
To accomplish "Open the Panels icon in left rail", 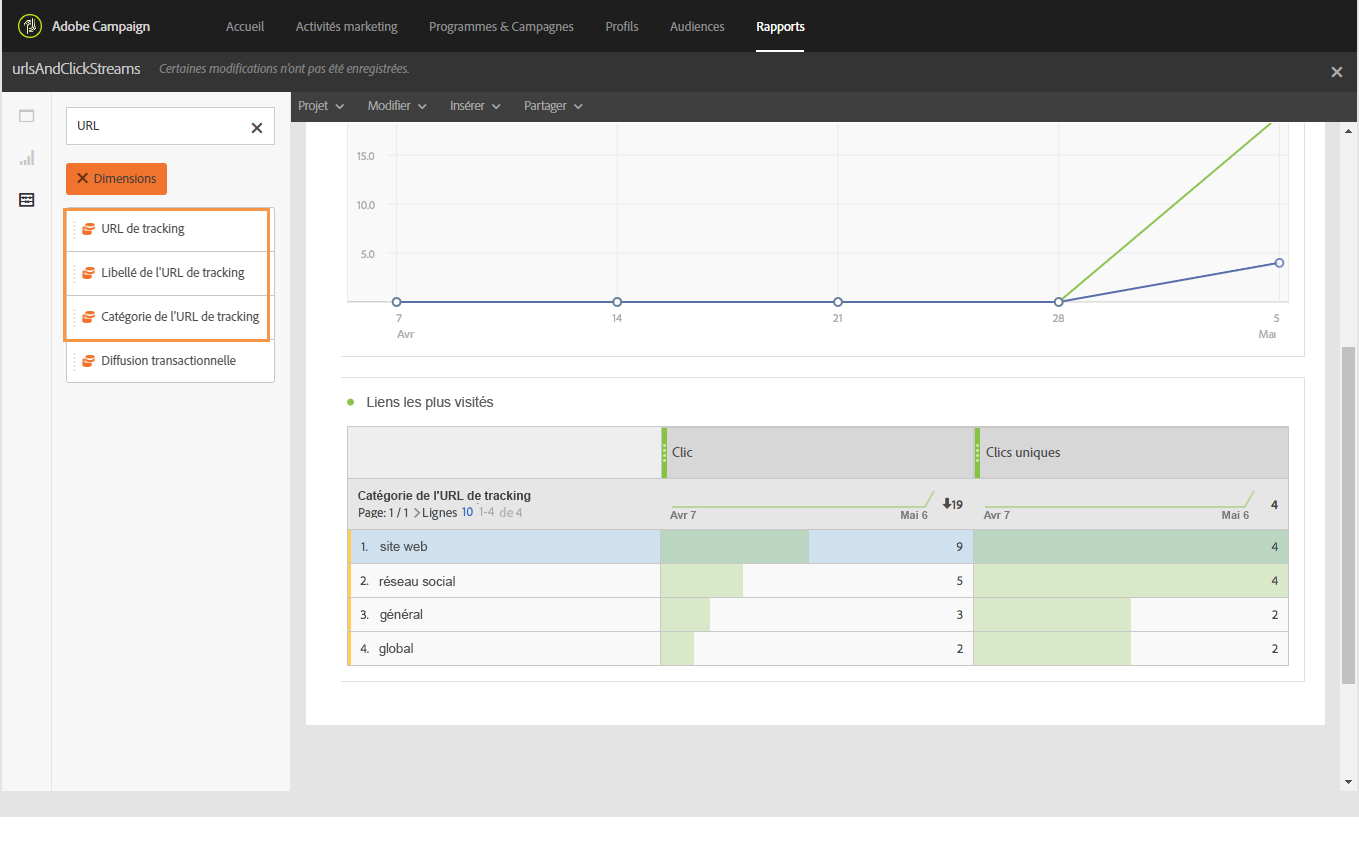I will [x=27, y=116].
